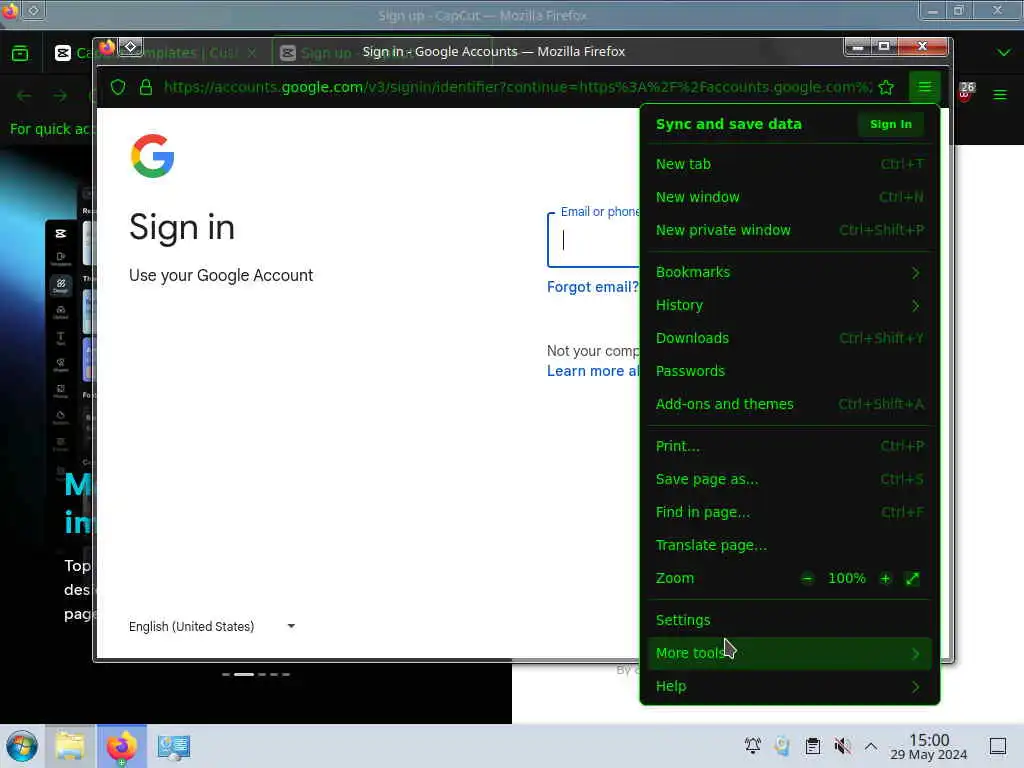Click the CapCut icon in background sidebar
The height and width of the screenshot is (768, 1024).
coord(61,233)
